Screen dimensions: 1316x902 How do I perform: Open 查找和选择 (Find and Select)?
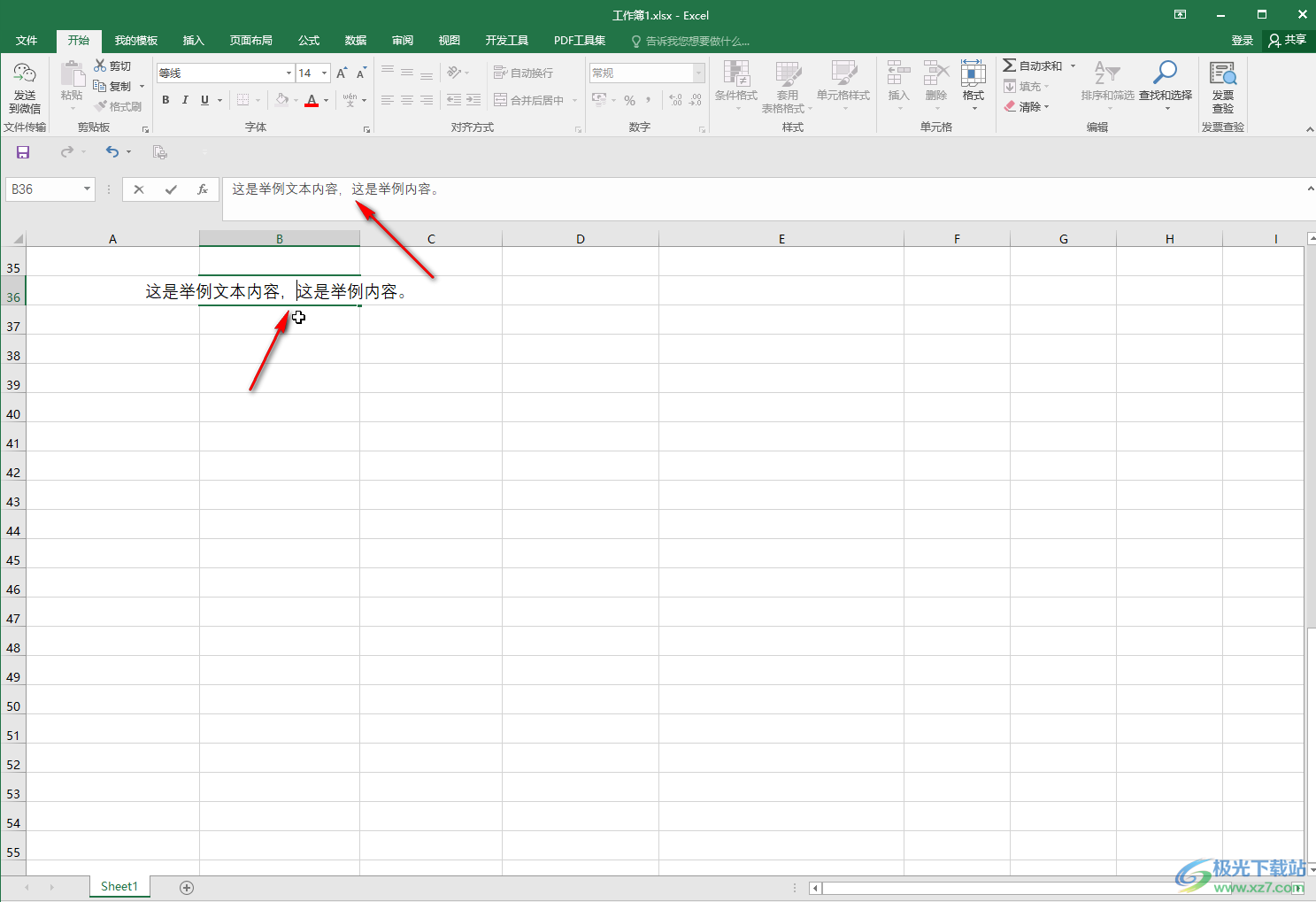click(1166, 85)
